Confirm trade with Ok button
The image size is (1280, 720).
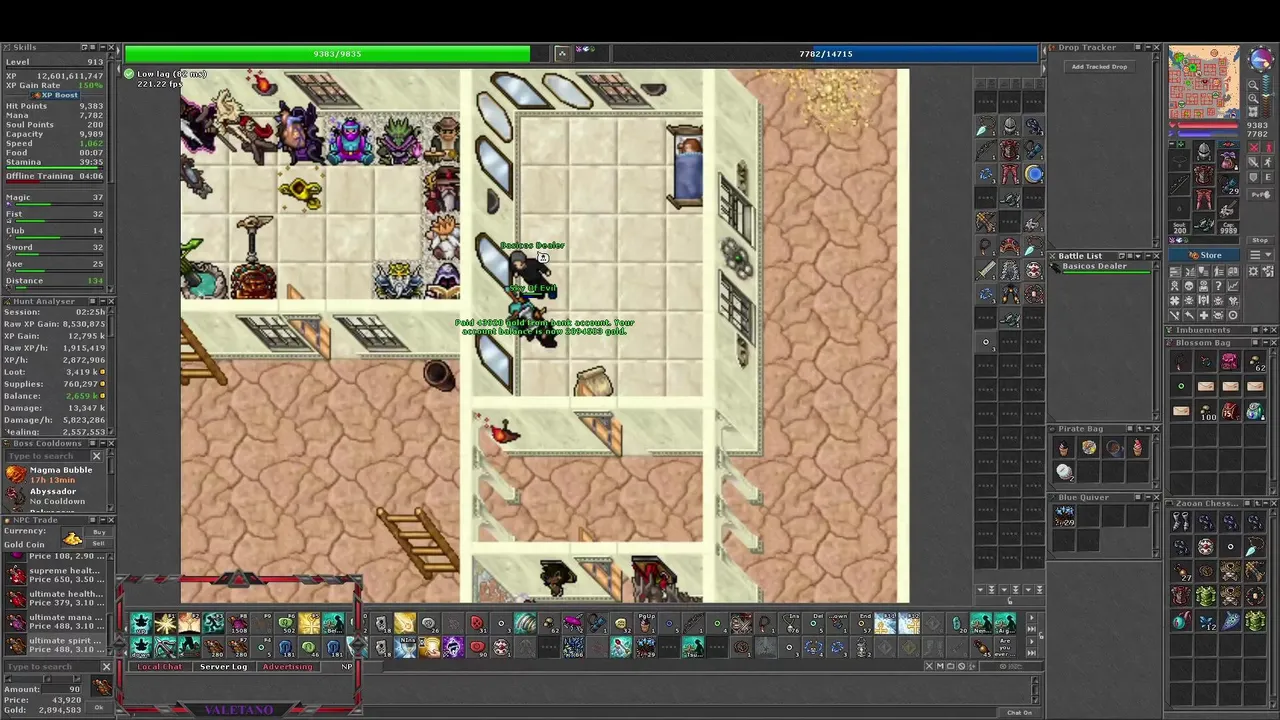pos(99,708)
